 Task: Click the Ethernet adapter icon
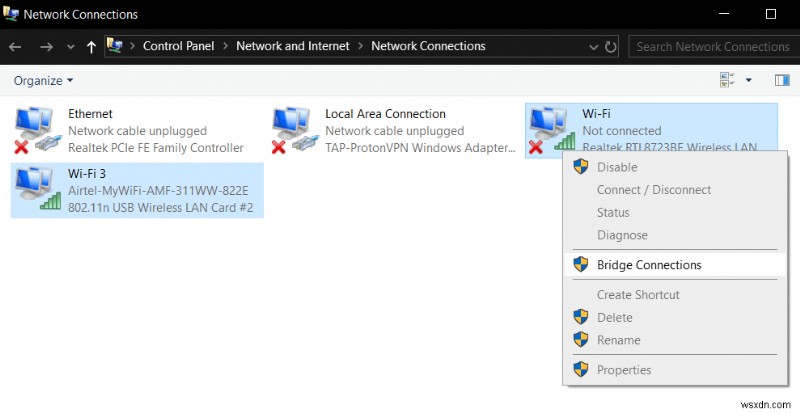tap(38, 130)
